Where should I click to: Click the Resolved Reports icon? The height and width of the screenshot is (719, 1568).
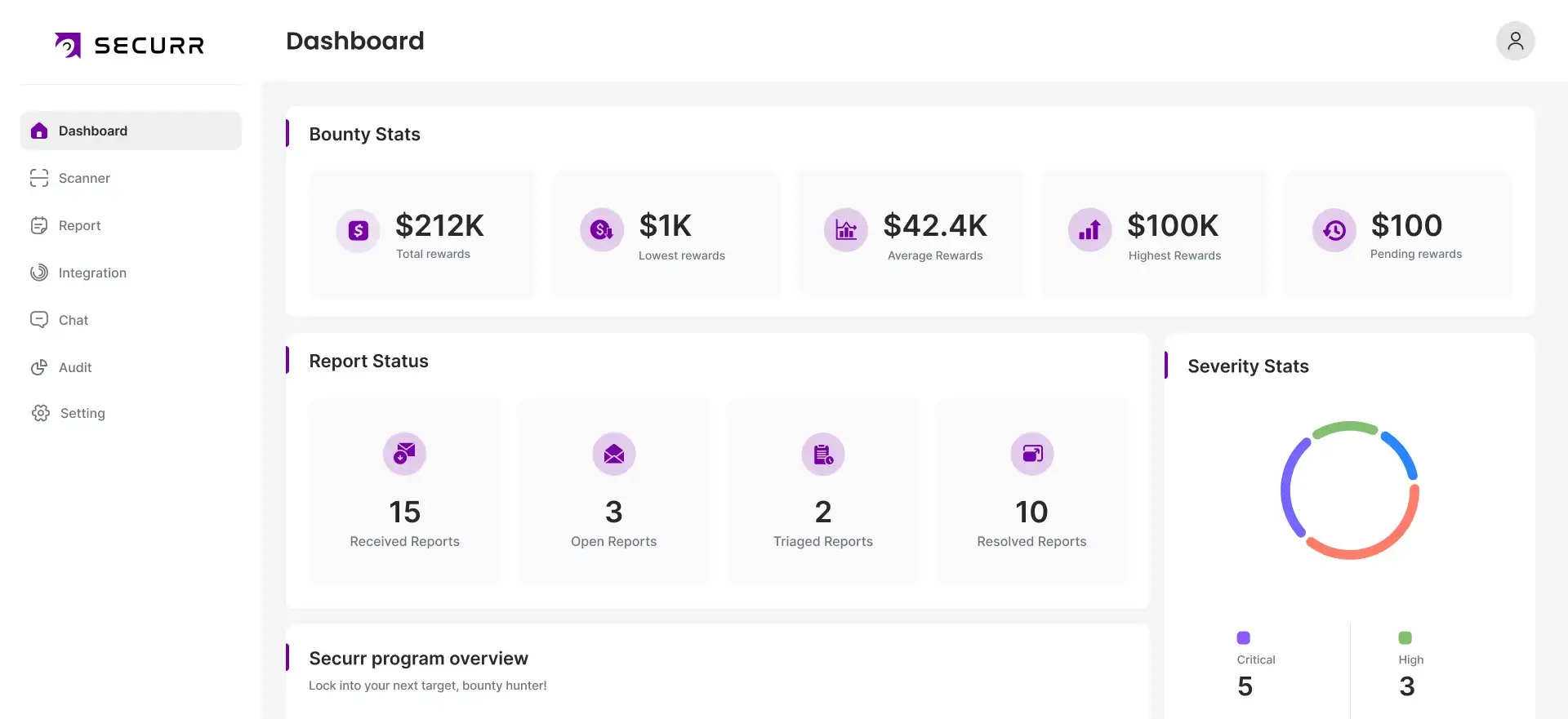tap(1032, 454)
